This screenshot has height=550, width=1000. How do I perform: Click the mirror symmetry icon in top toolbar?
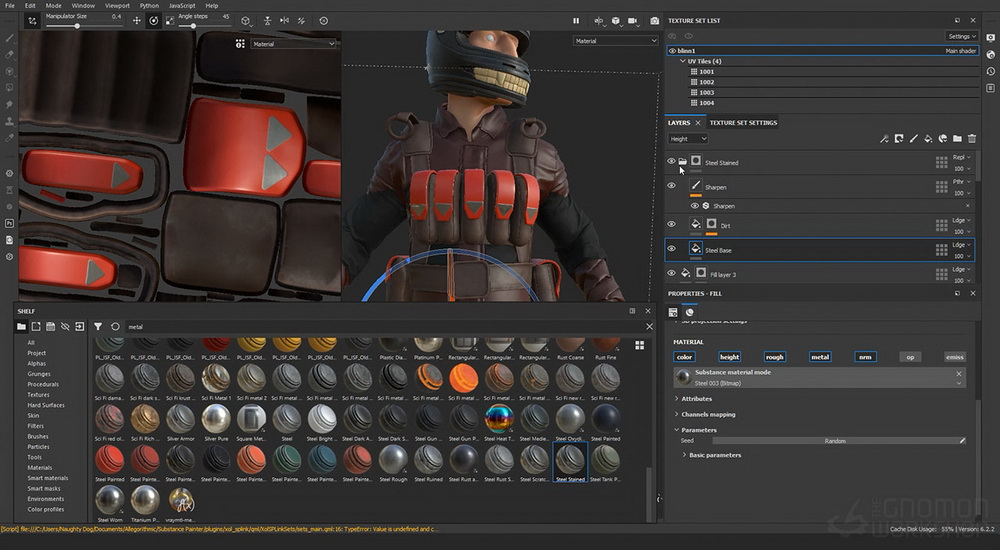pyautogui.click(x=284, y=21)
